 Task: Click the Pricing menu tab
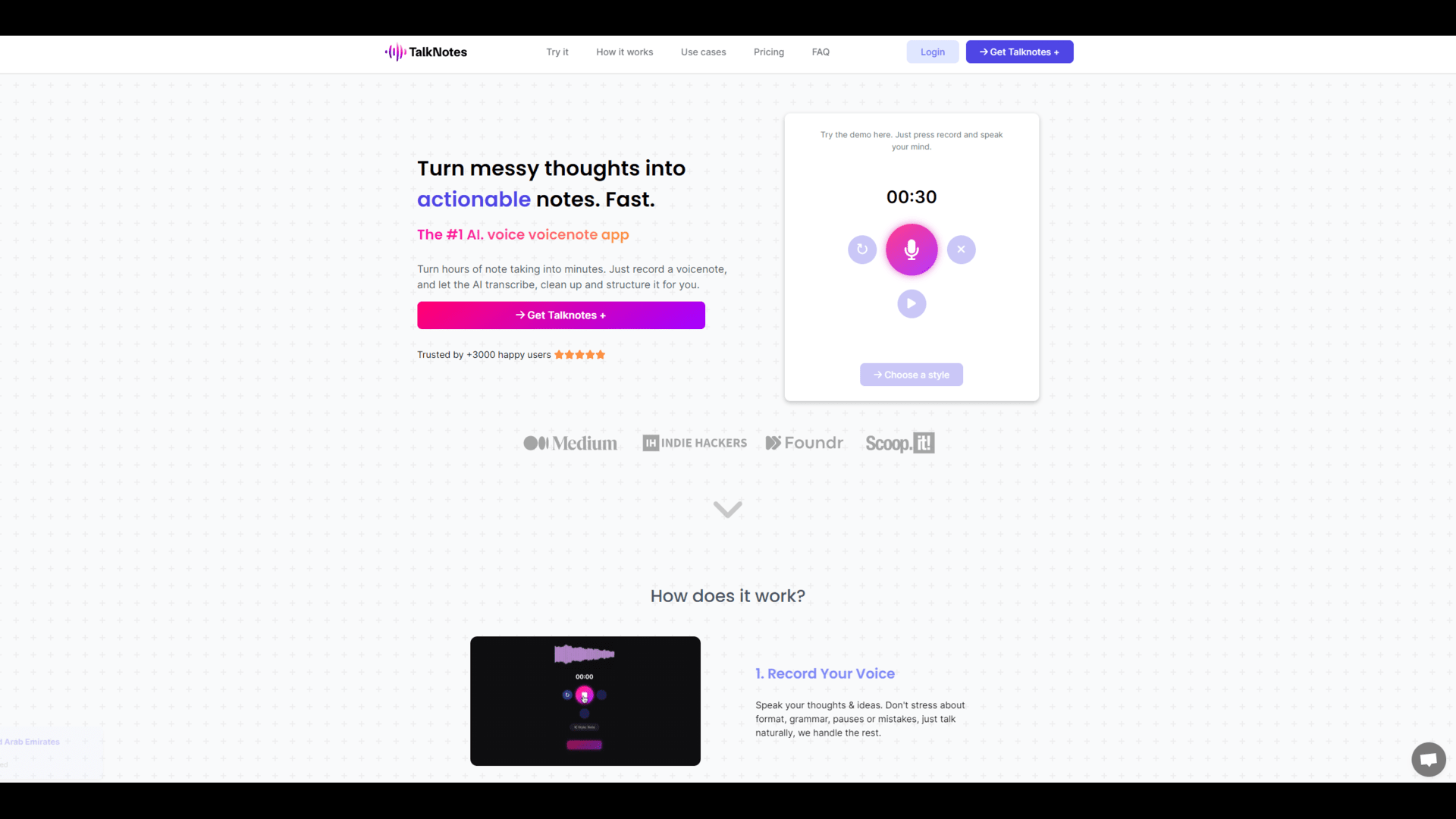pyautogui.click(x=769, y=52)
